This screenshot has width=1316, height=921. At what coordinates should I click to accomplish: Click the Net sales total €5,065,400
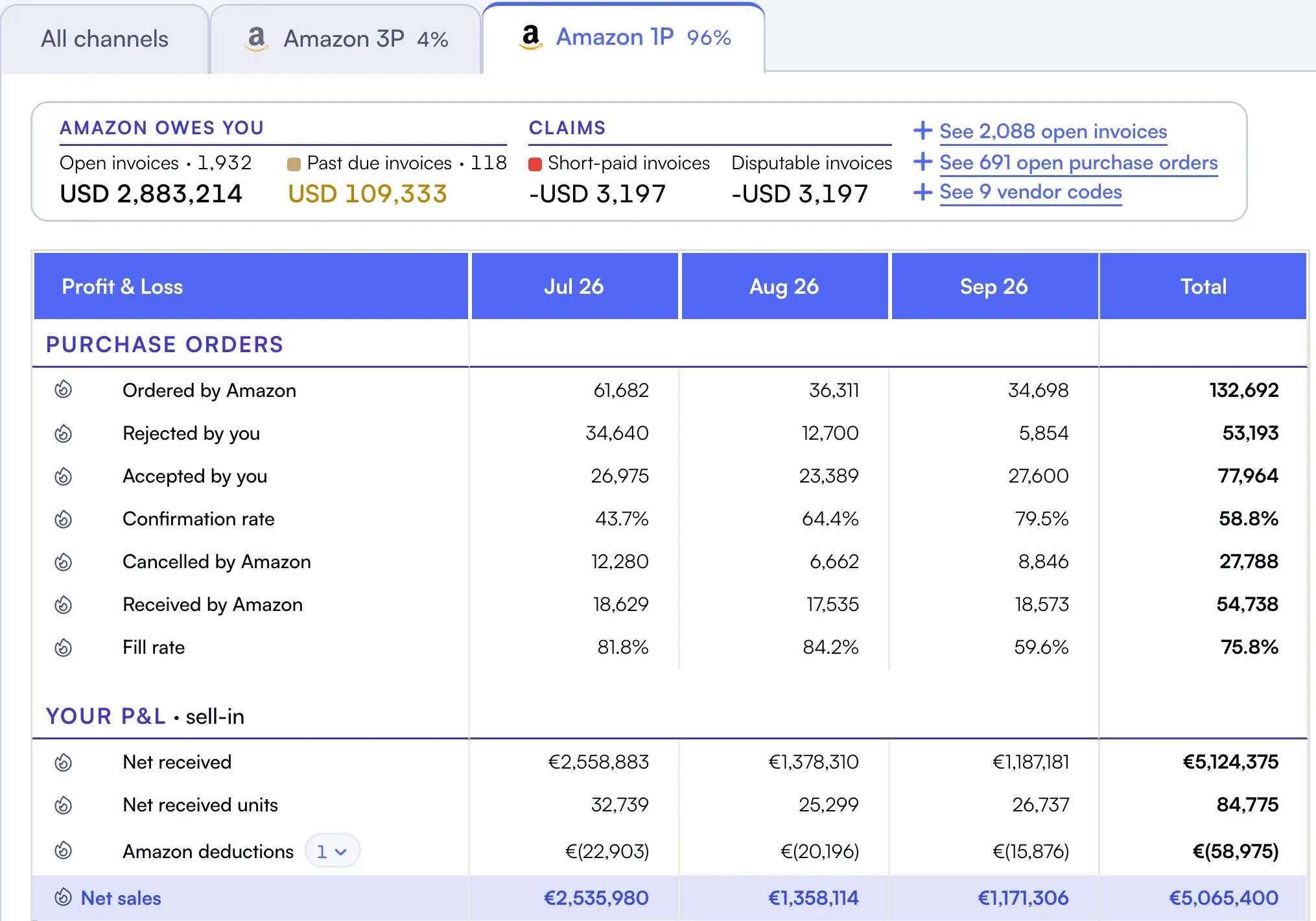click(1223, 898)
